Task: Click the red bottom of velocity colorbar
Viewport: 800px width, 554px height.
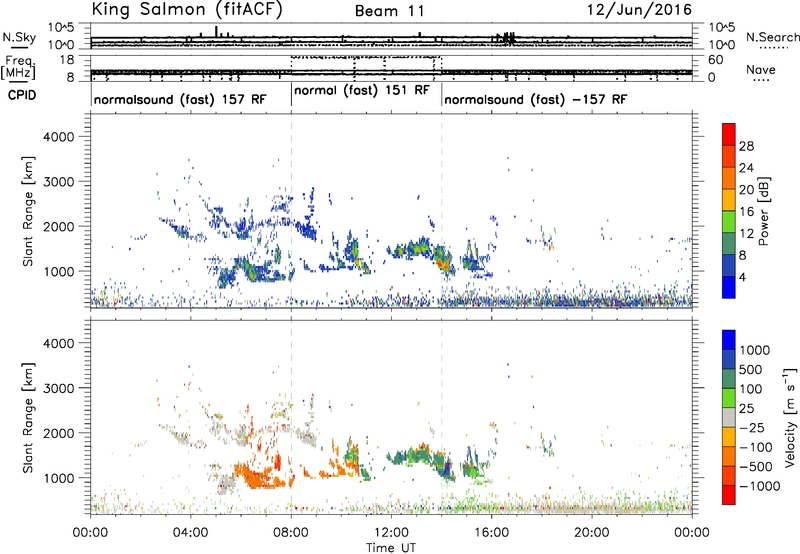Action: [729, 495]
